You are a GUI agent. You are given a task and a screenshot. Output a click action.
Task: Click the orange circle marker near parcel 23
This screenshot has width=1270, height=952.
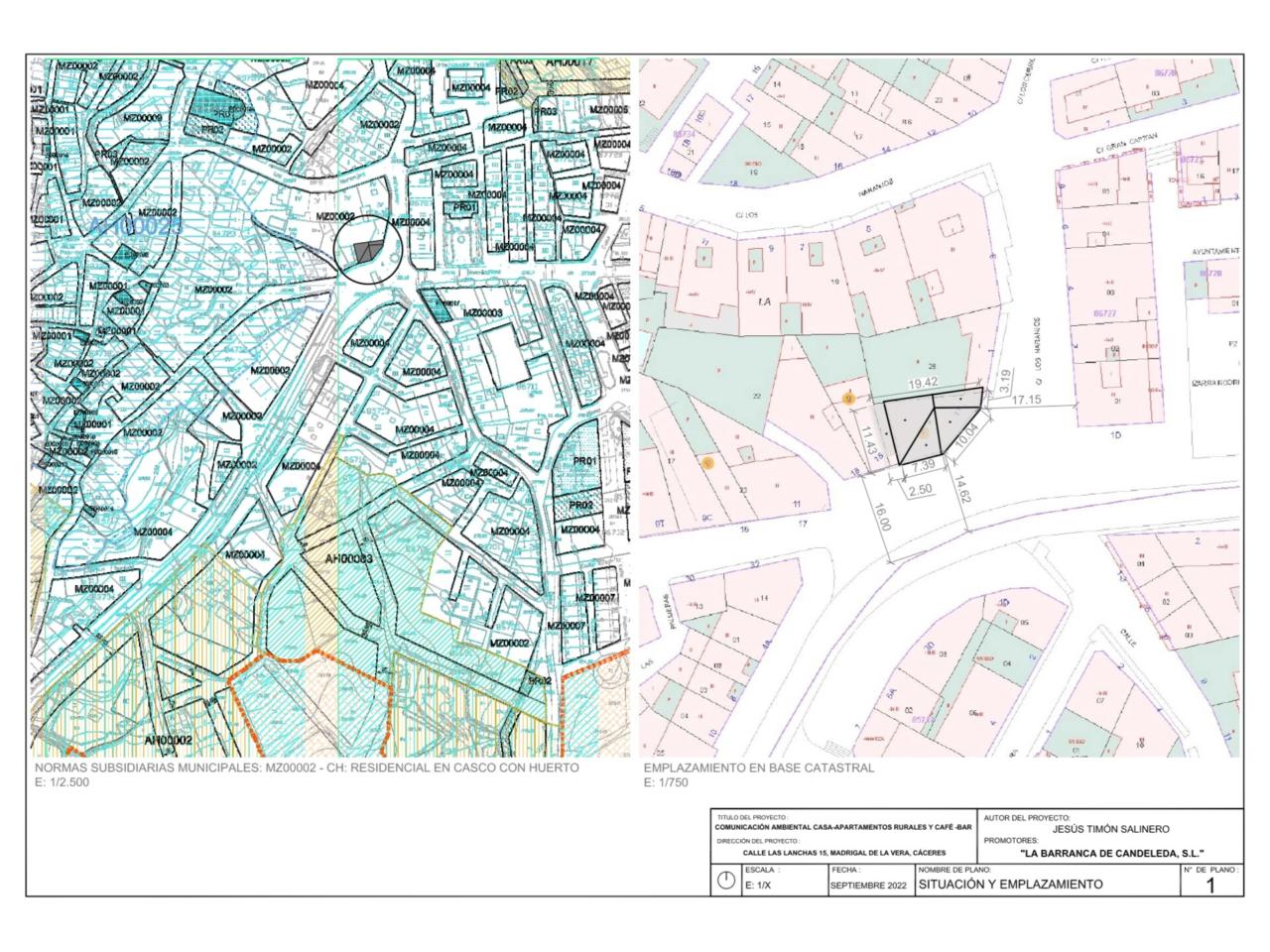[x=706, y=462]
